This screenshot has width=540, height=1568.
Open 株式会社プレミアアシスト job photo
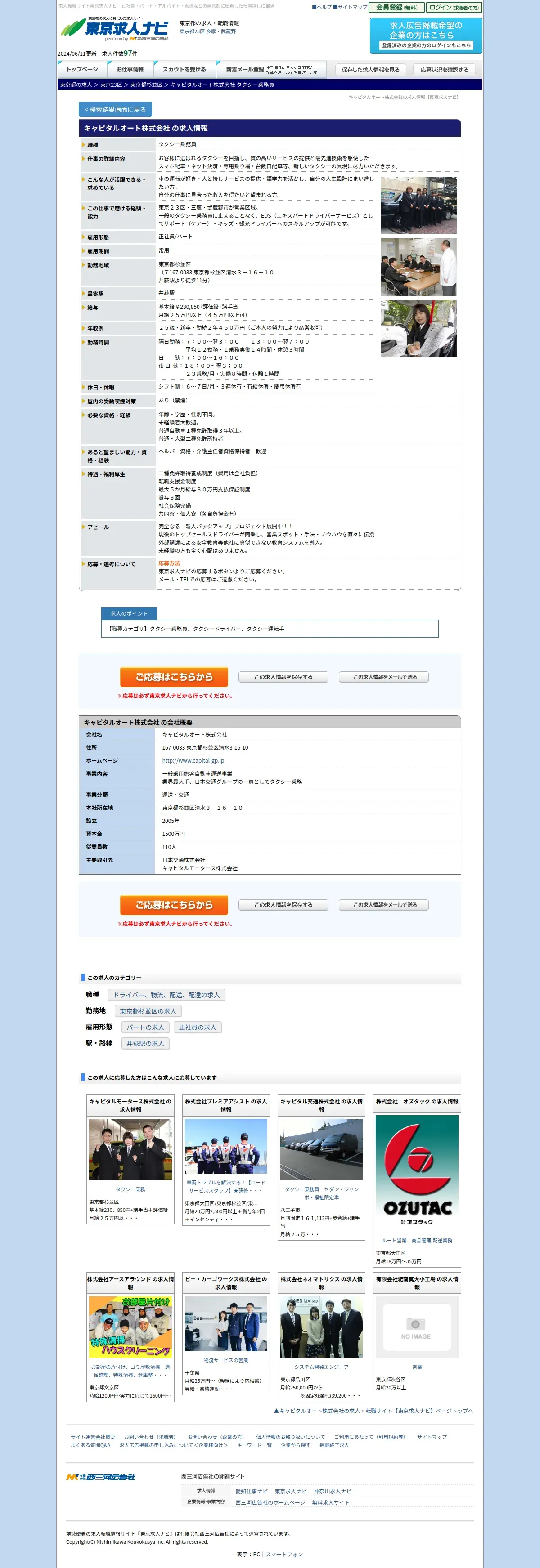(226, 1146)
